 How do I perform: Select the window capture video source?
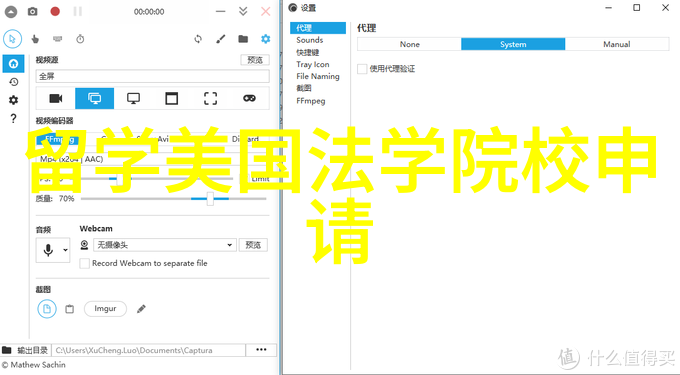click(x=172, y=98)
